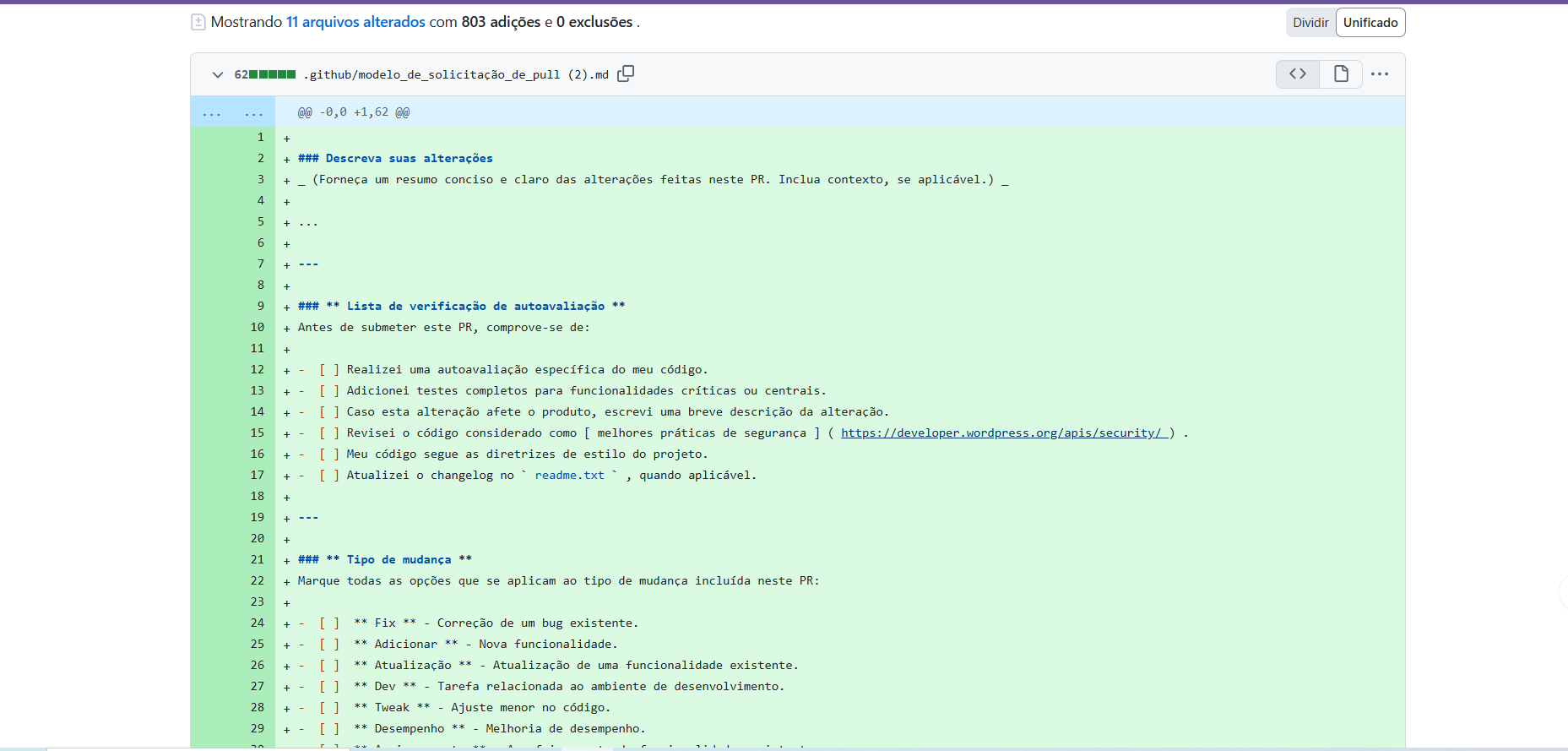
Task: Show the rendered file view icon
Action: tap(1341, 74)
